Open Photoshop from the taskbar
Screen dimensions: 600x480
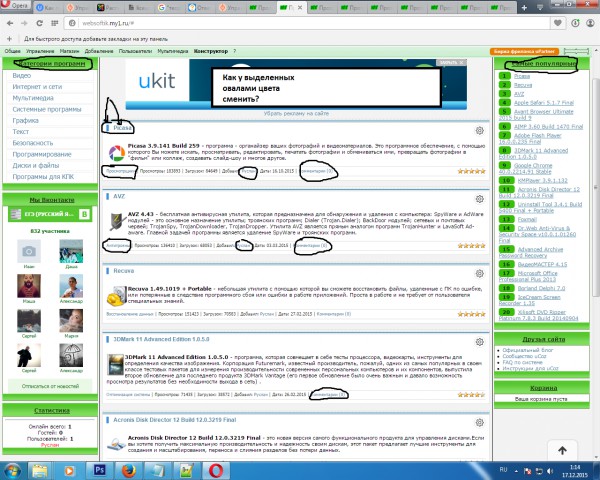(x=99, y=470)
